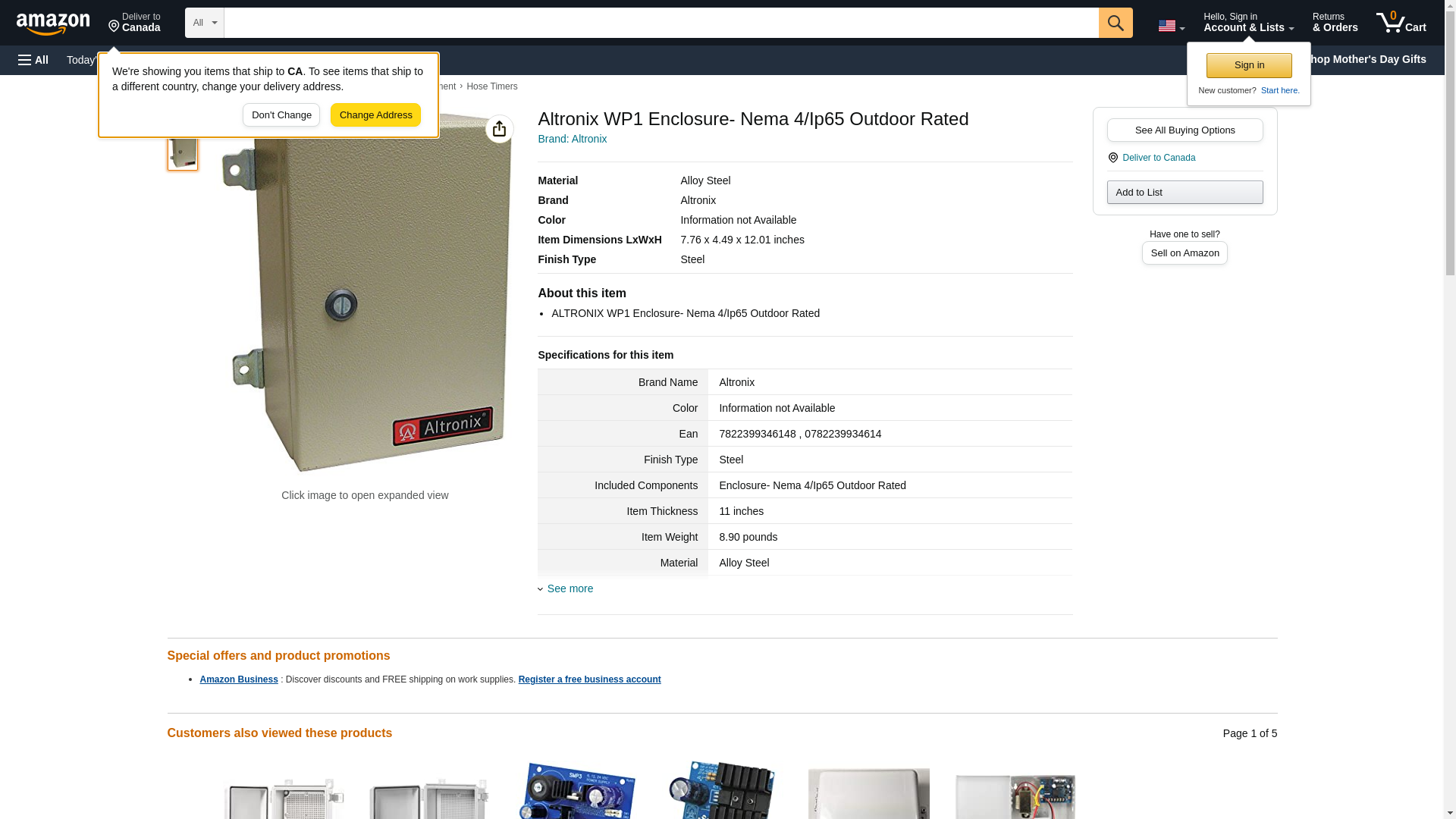The width and height of the screenshot is (1456, 819).
Task: Click the share icon on product image
Action: tap(499, 129)
